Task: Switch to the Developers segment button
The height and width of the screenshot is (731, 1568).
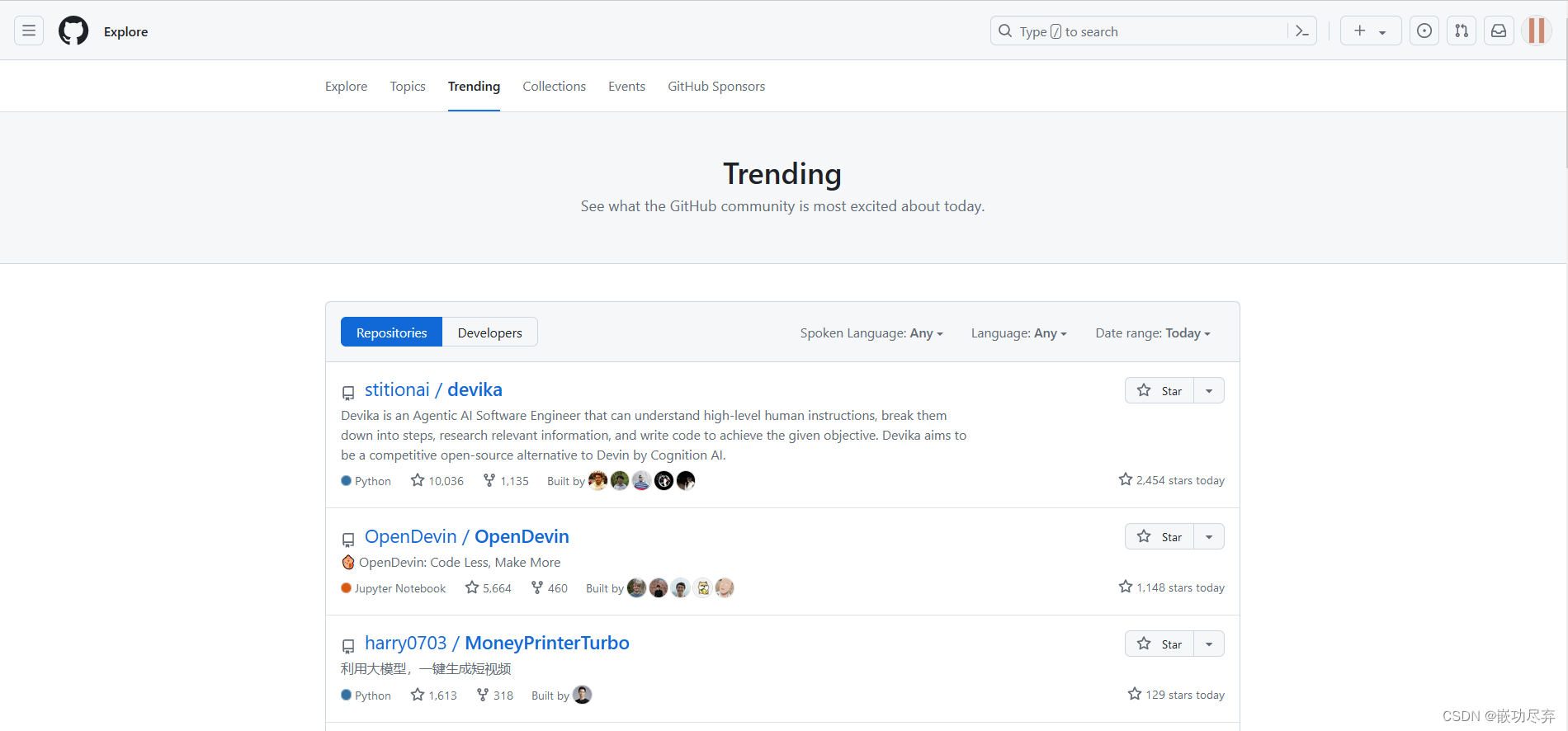Action: (x=489, y=332)
